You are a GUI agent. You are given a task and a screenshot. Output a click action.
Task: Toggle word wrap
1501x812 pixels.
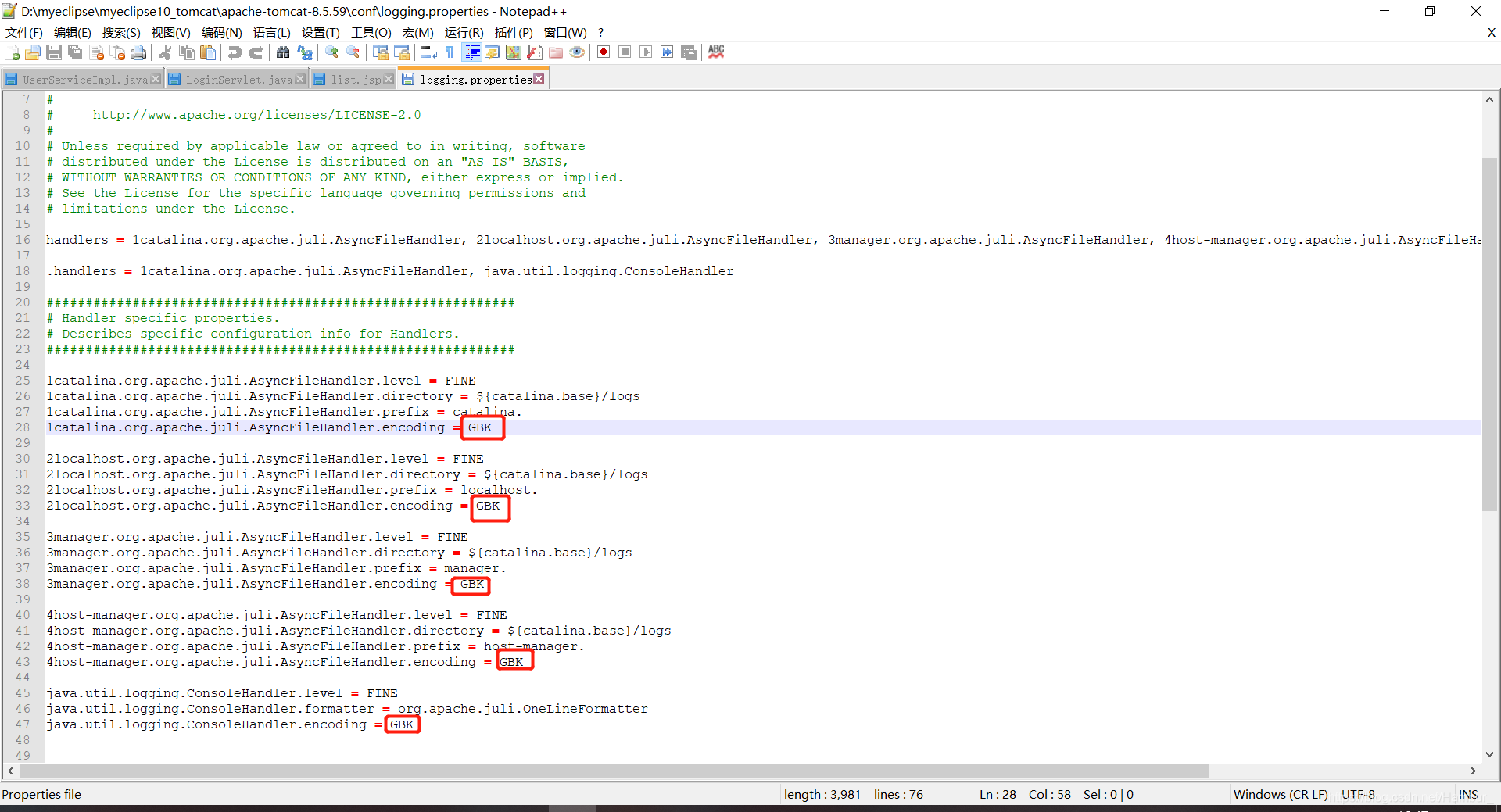[x=428, y=52]
